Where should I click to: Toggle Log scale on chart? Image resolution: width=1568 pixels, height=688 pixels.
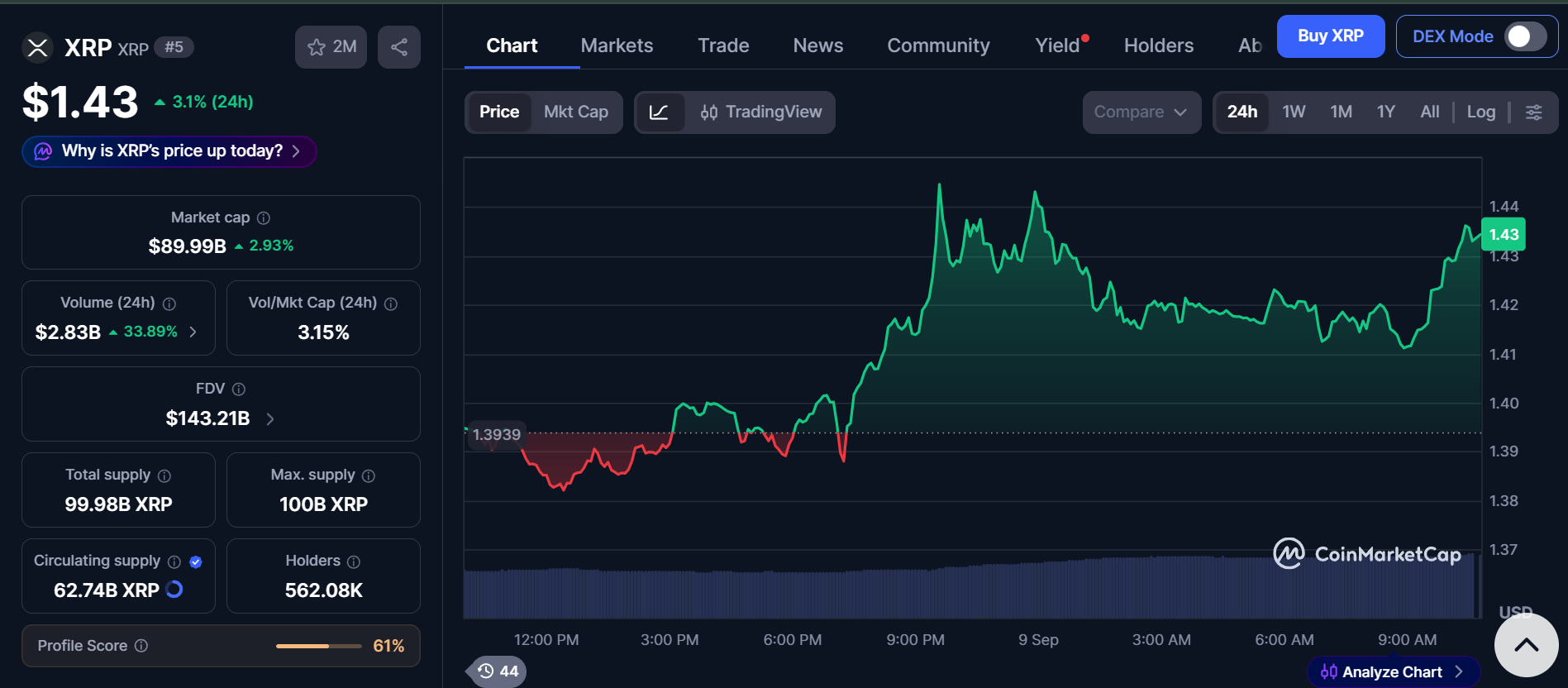point(1481,112)
